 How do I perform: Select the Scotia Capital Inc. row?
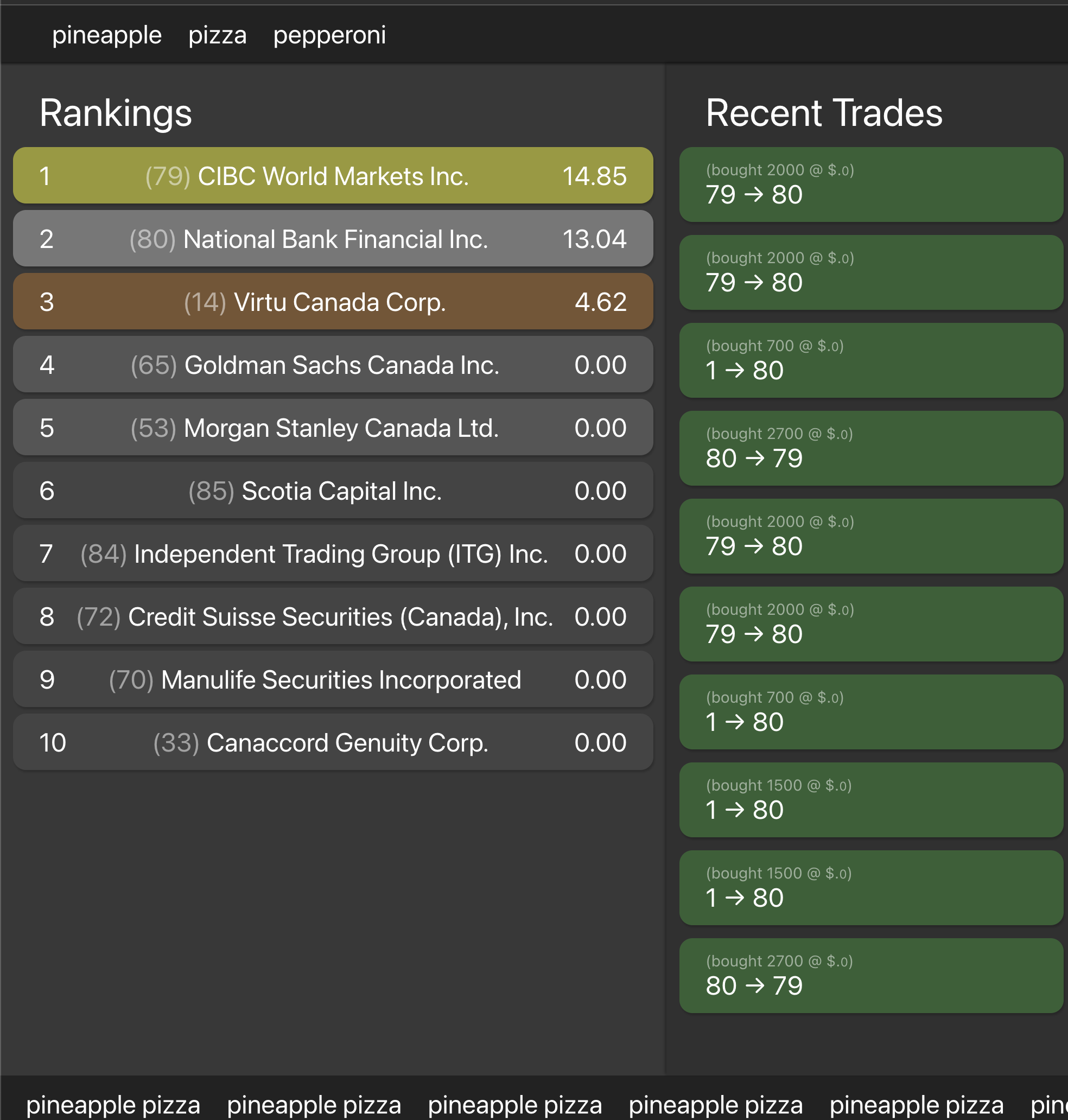(x=333, y=491)
